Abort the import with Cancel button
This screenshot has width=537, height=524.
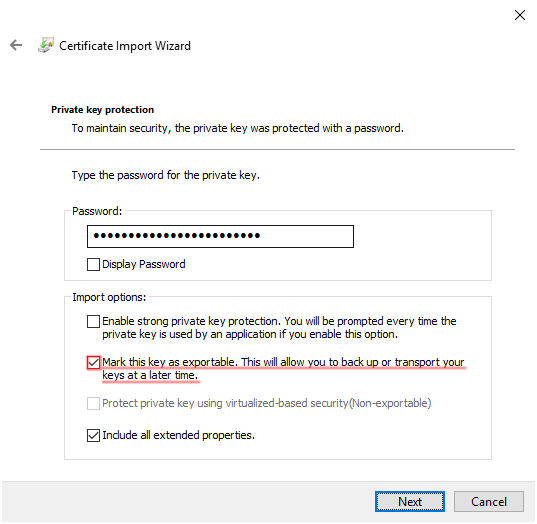[489, 501]
